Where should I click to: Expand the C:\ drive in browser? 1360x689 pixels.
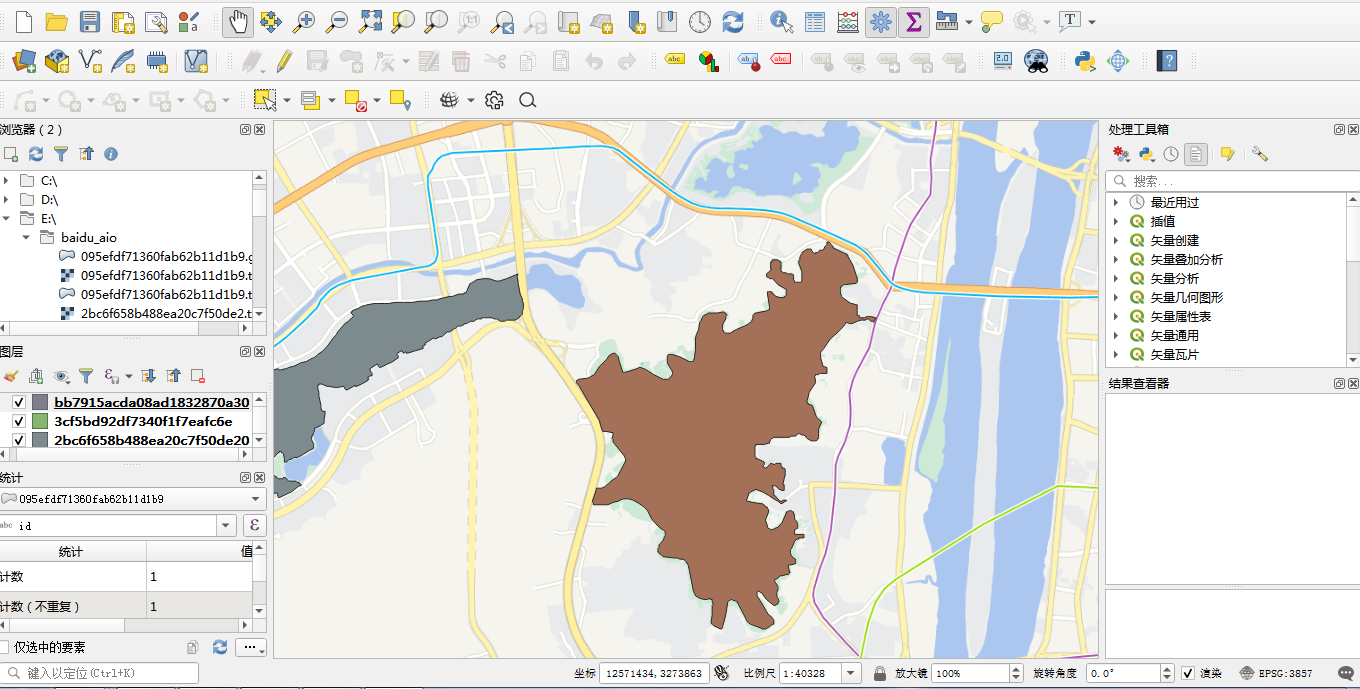click(x=5, y=181)
